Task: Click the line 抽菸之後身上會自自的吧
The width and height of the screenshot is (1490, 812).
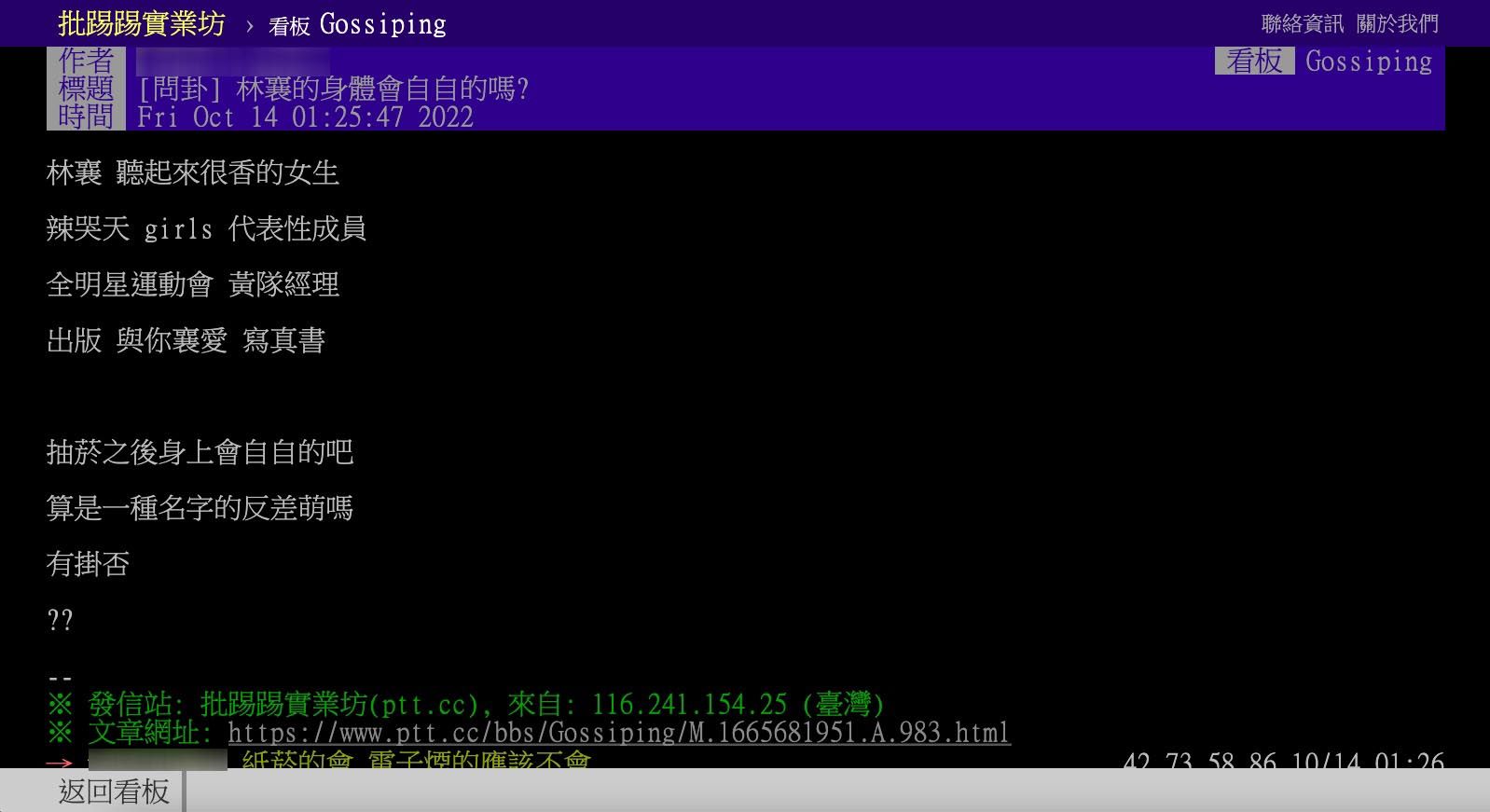Action: coord(200,452)
